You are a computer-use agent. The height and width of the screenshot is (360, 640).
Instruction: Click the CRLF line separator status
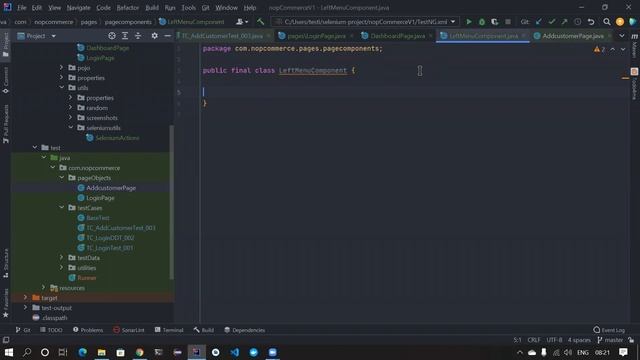533,340
